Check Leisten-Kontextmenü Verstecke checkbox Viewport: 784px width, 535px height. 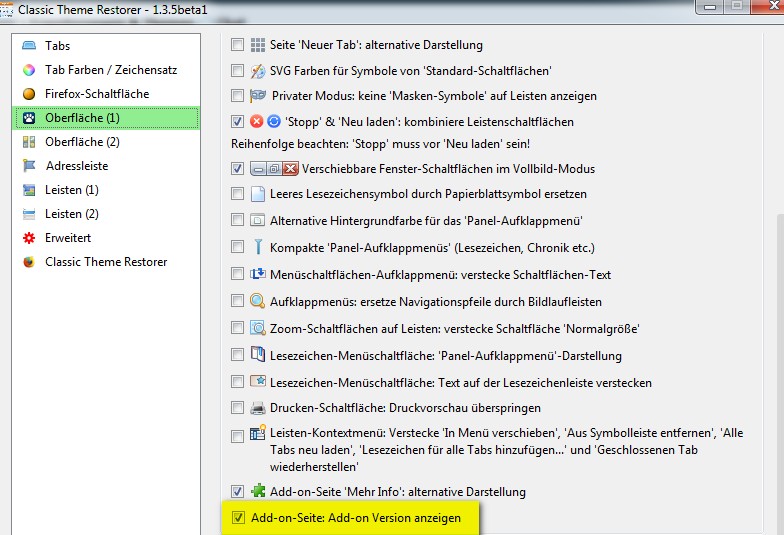238,436
